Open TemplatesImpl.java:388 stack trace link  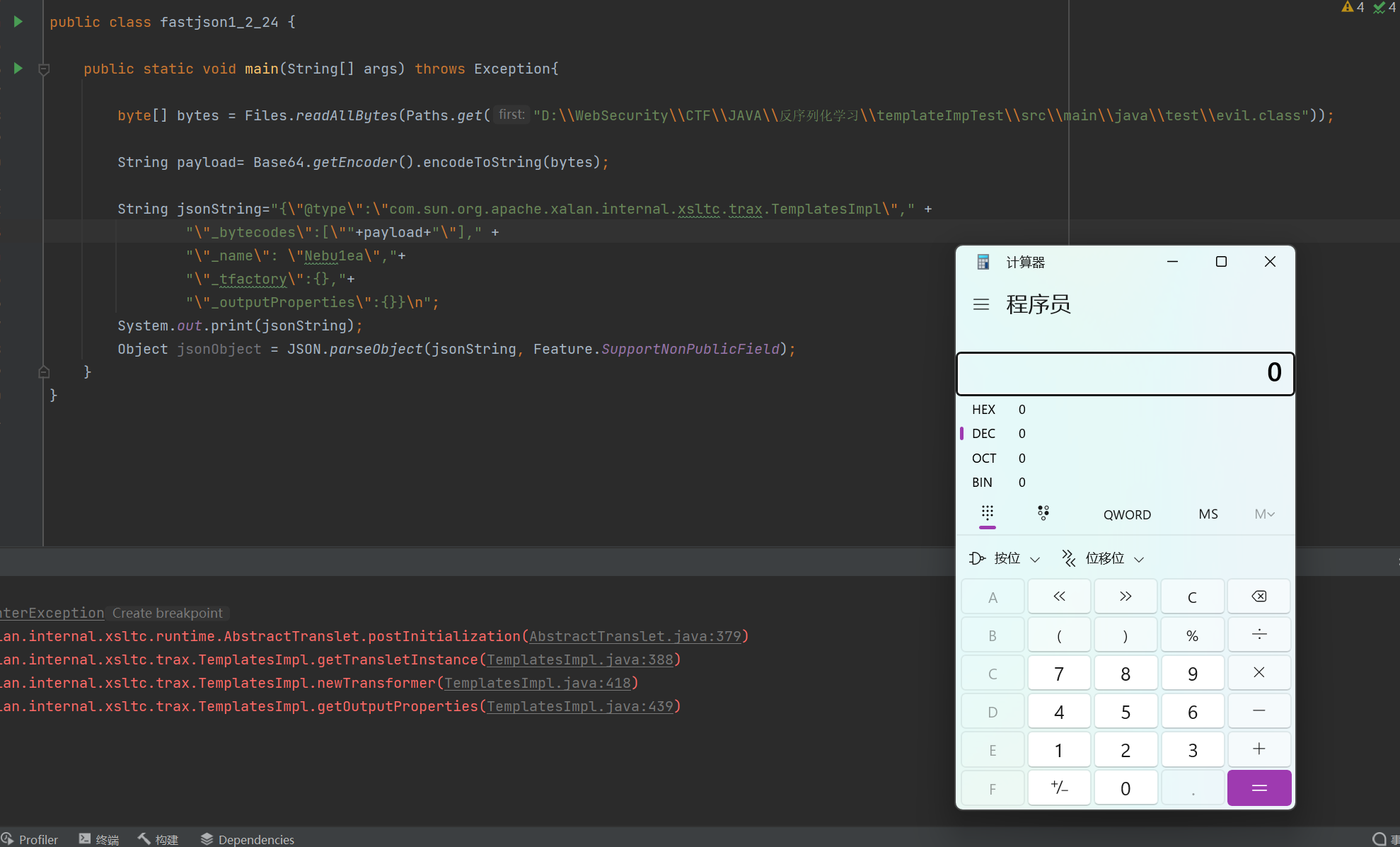pos(580,659)
